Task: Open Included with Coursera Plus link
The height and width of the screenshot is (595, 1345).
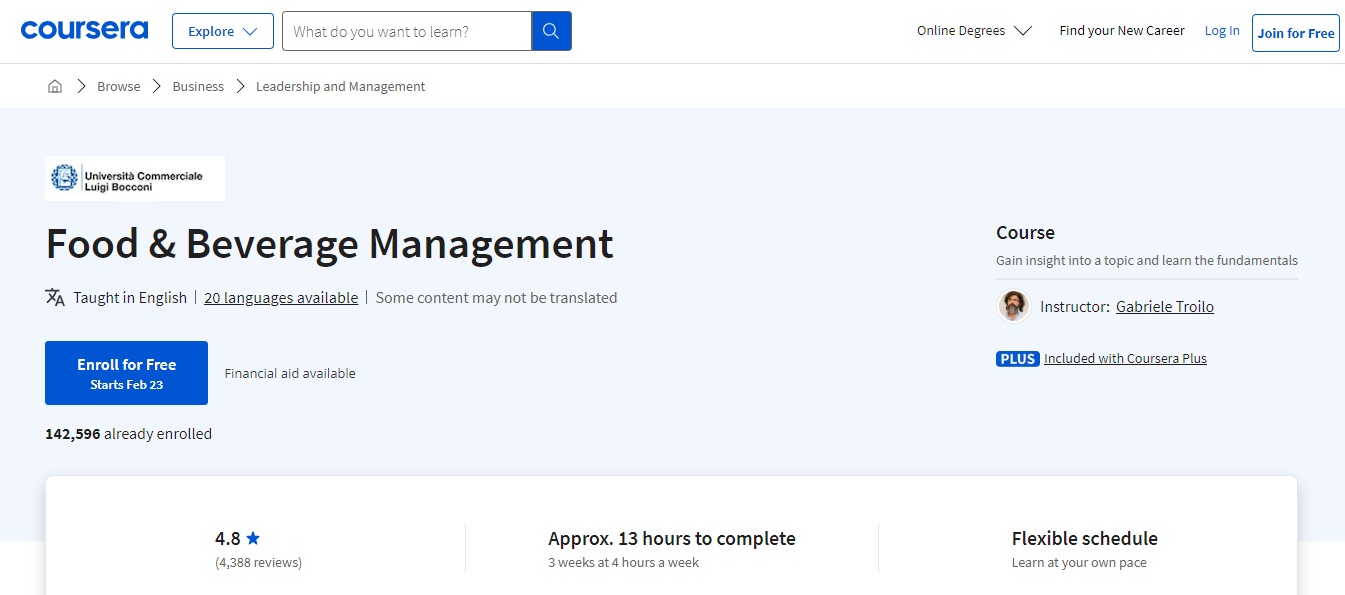Action: click(1126, 358)
